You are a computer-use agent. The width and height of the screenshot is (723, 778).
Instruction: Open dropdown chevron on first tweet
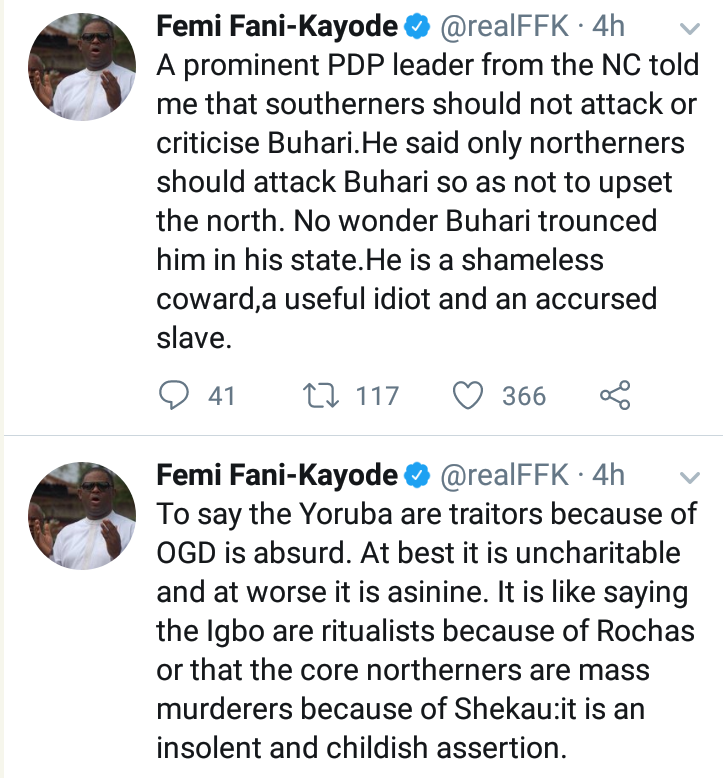pyautogui.click(x=690, y=29)
